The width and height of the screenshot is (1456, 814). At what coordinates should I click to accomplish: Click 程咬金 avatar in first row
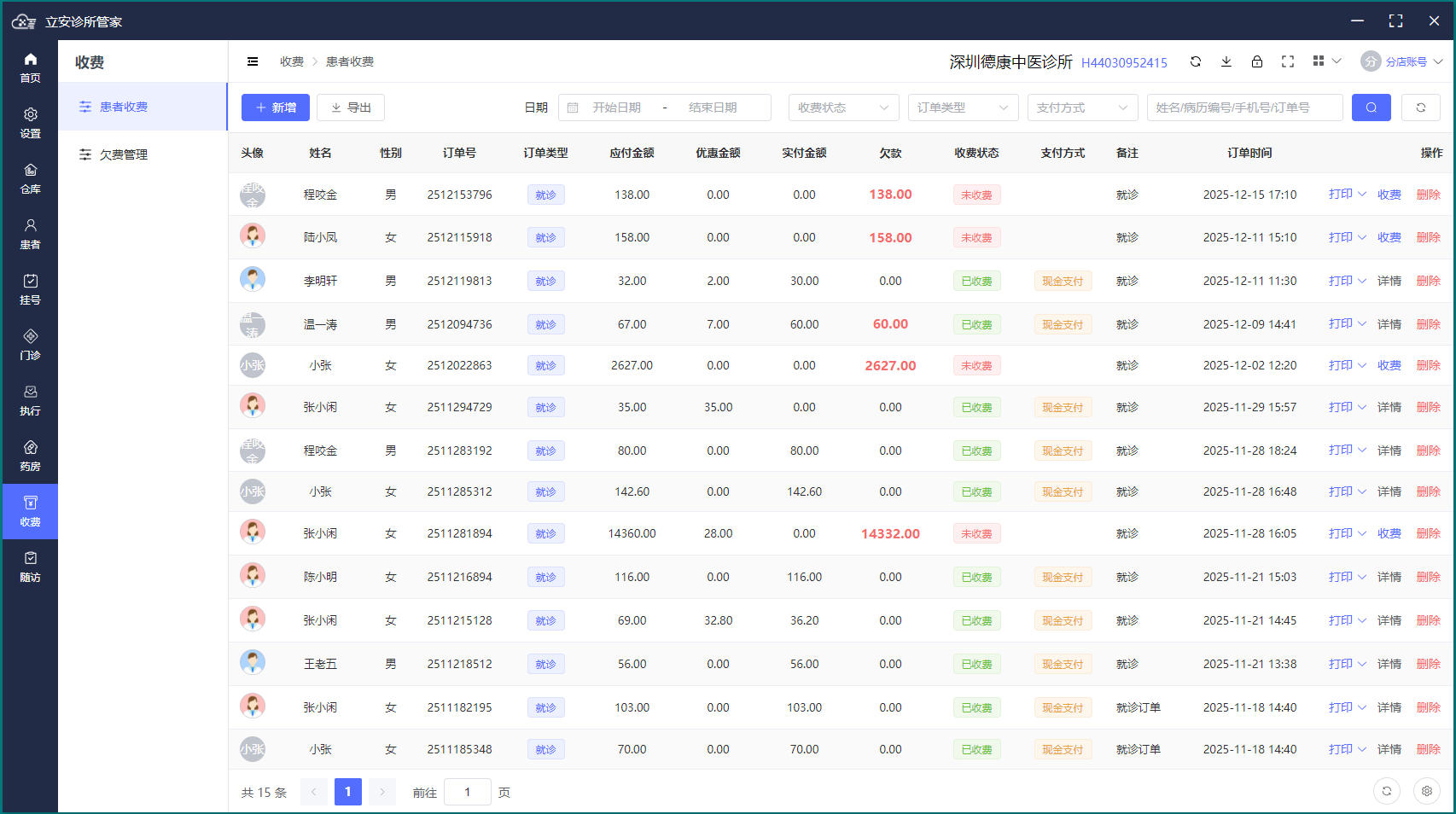tap(253, 195)
